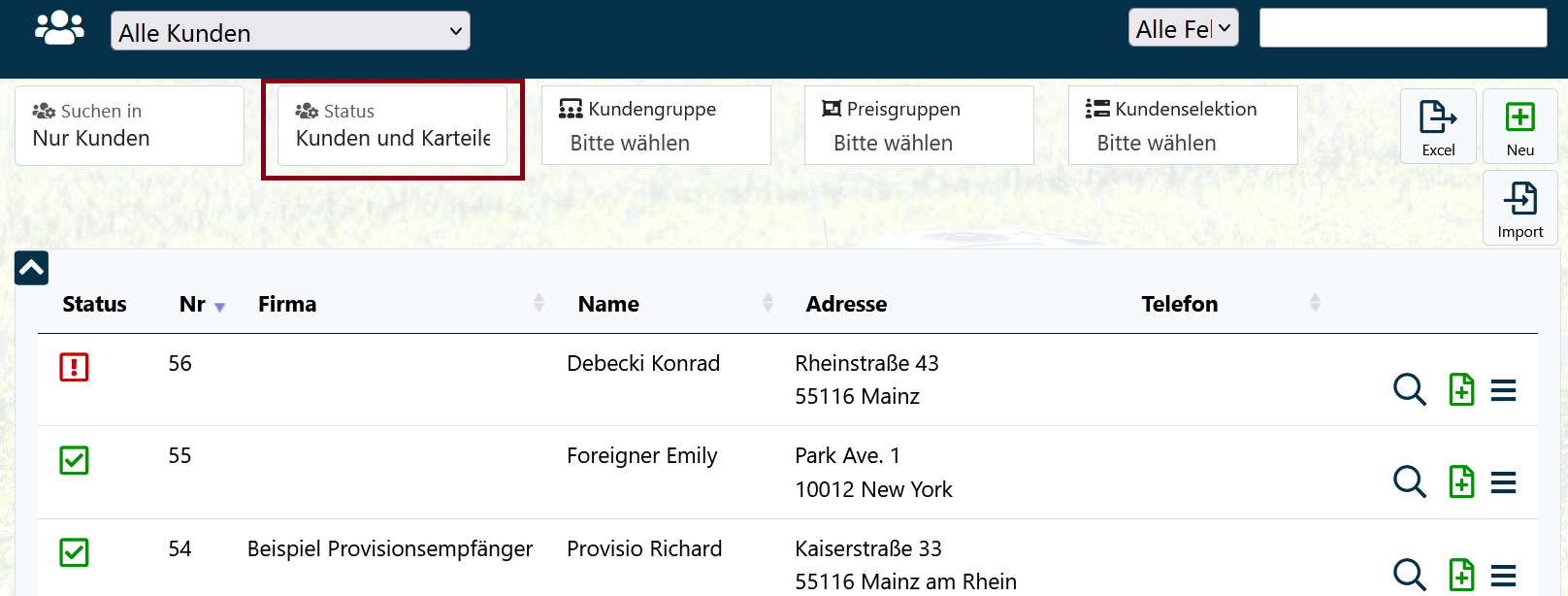Toggle green status checkbox for customer 55
The width and height of the screenshot is (1568, 596).
[x=75, y=460]
